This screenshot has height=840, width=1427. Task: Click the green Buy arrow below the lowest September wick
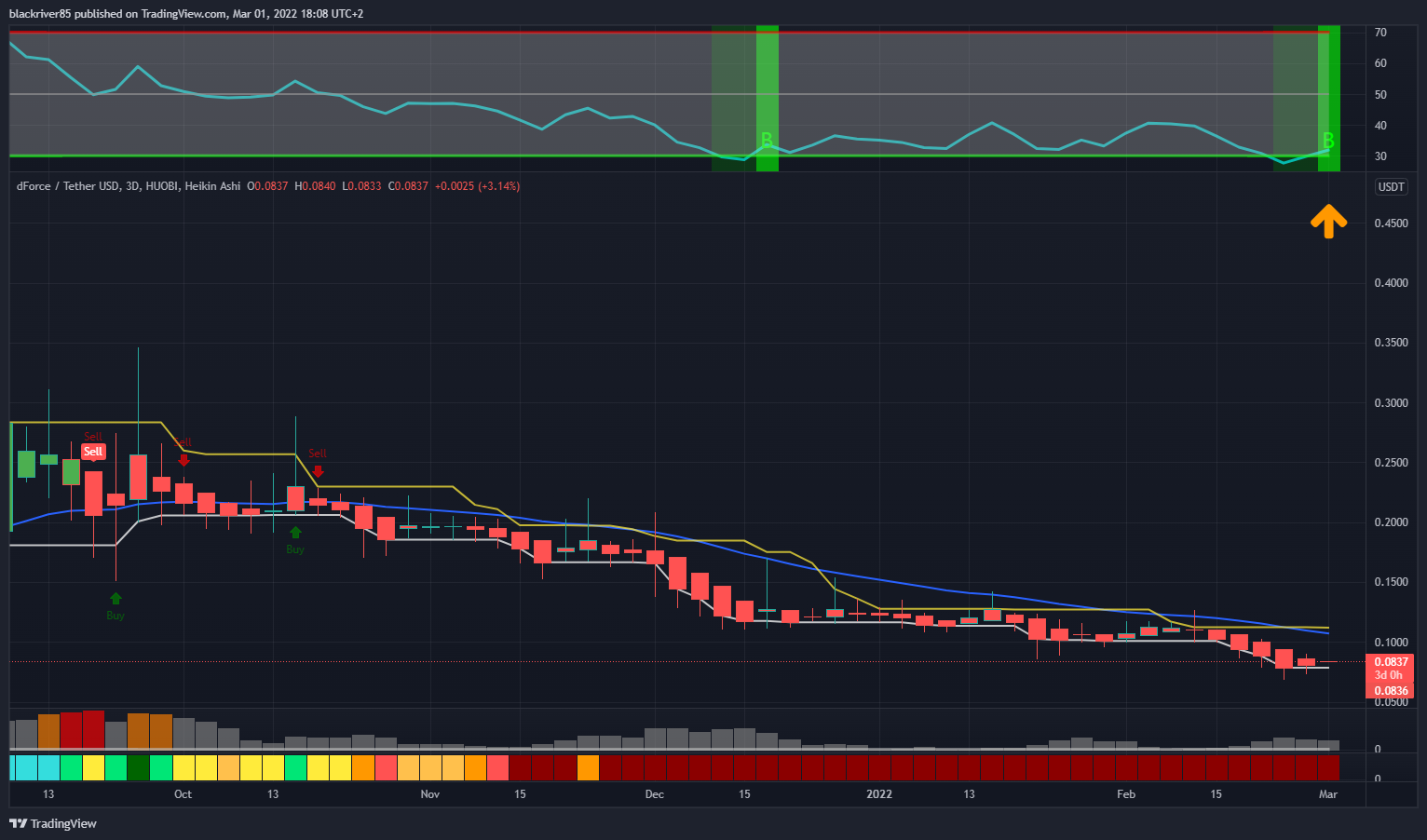coord(116,599)
